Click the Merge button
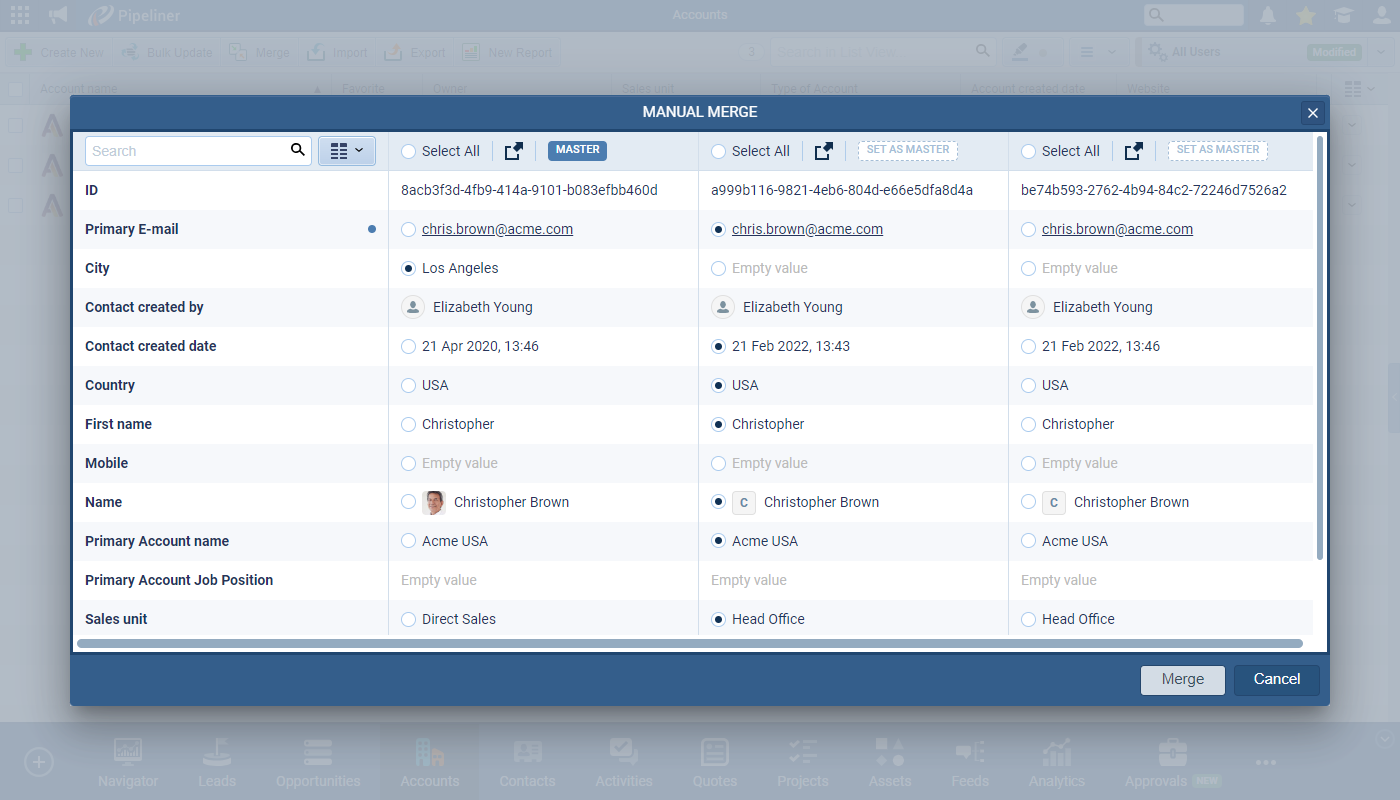Screen dimensions: 1400x800 1182,679
